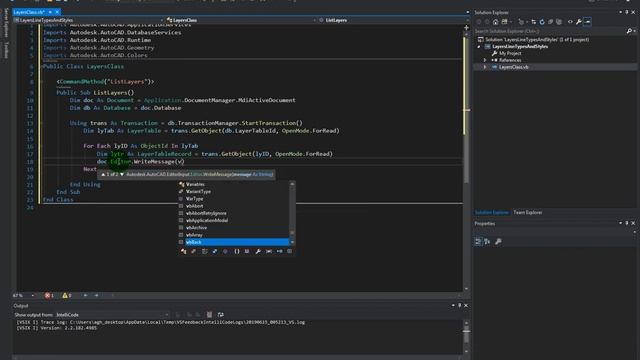The image size is (640, 360).
Task: Toggle Word Wrap in Output toolbar
Action: click(220, 314)
